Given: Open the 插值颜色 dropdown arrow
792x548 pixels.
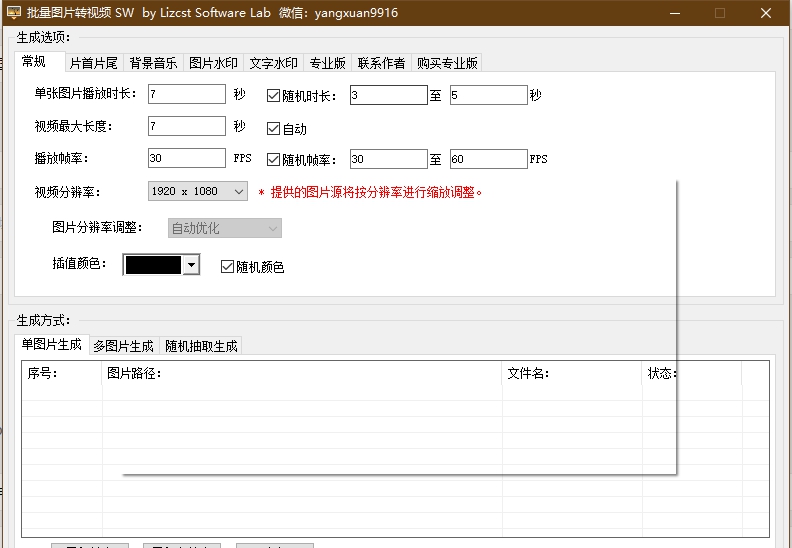Looking at the screenshot, I should 191,265.
